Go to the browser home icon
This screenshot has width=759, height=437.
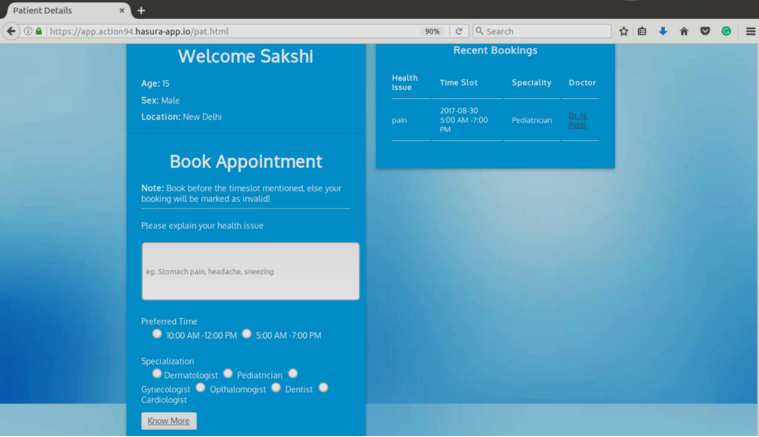click(683, 31)
